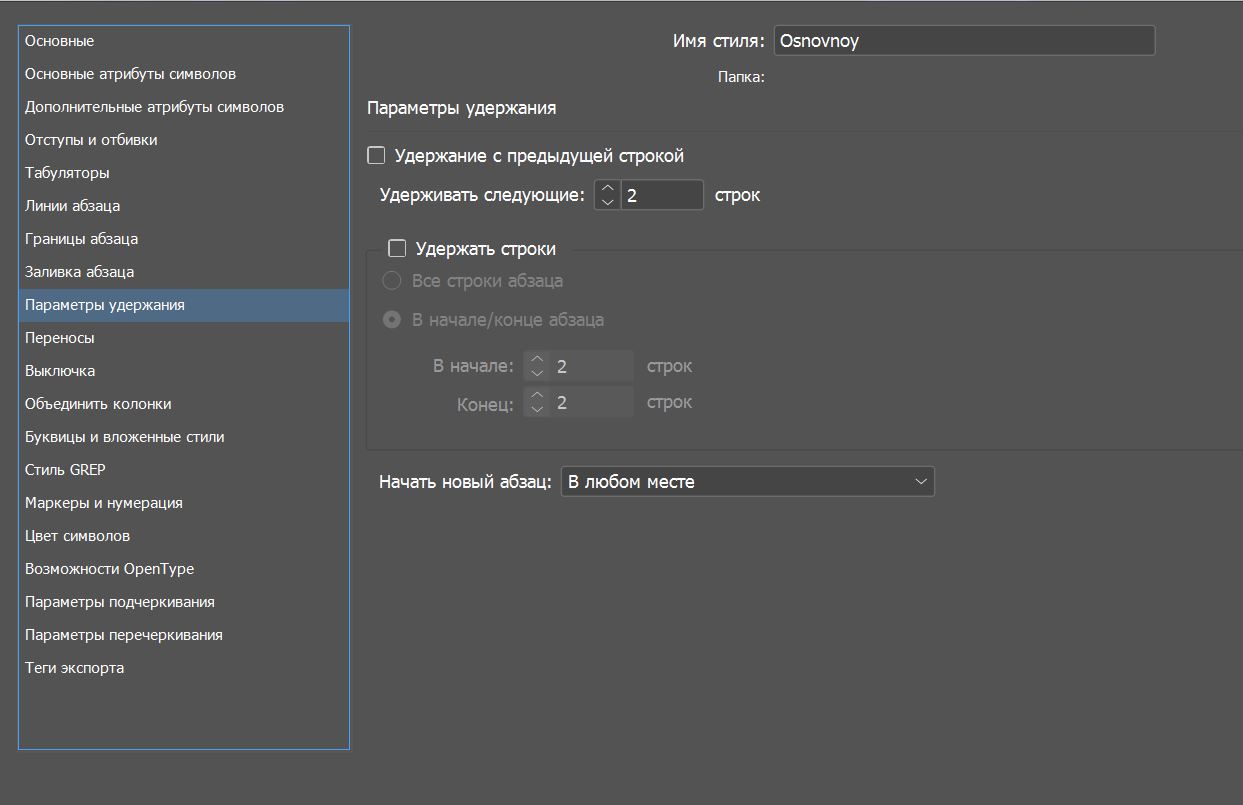This screenshot has height=805, width=1243.
Task: Click 'Удерживать следующие' number field
Action: click(x=662, y=195)
